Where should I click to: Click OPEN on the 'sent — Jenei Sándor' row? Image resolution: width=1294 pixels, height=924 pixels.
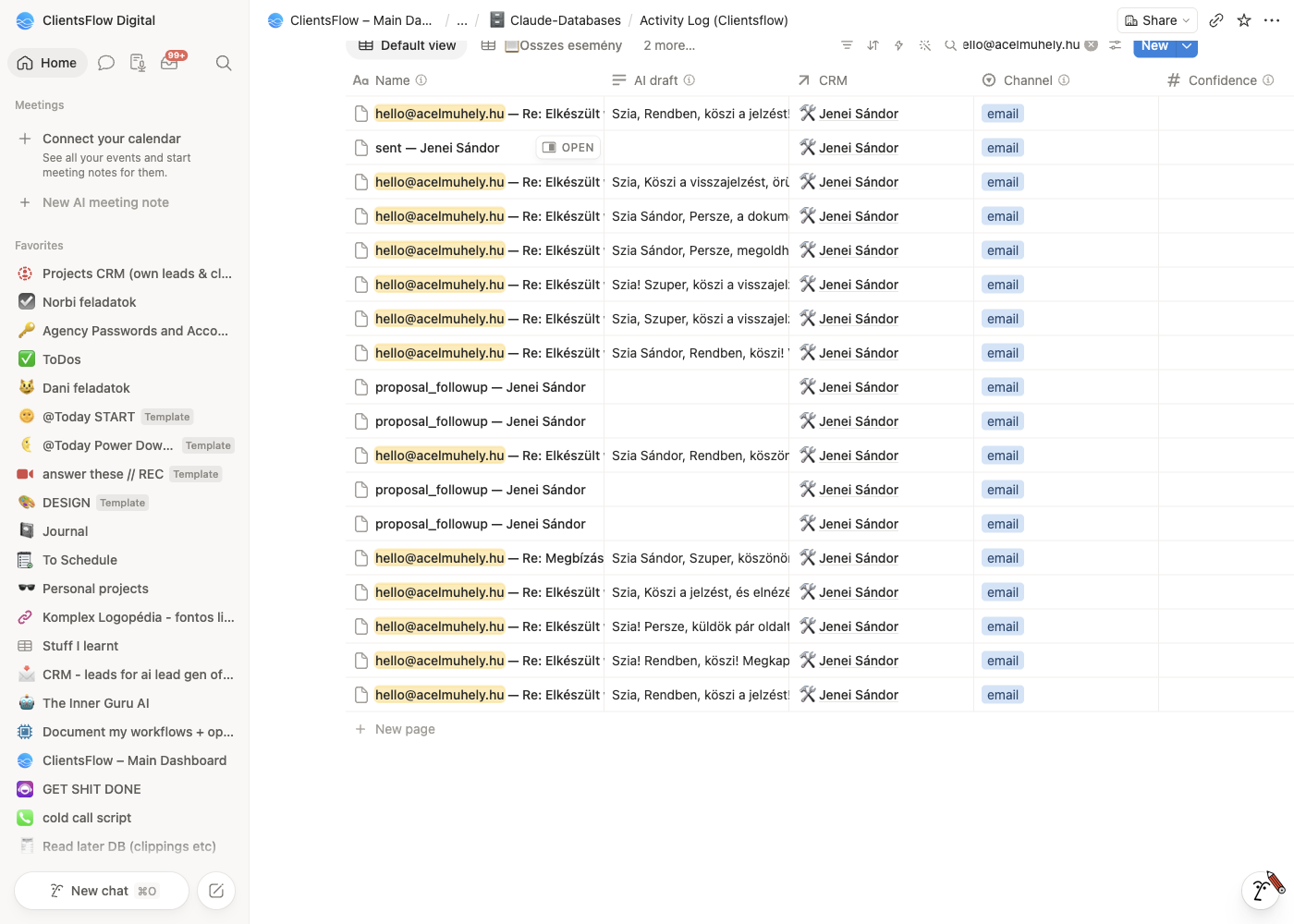tap(568, 148)
